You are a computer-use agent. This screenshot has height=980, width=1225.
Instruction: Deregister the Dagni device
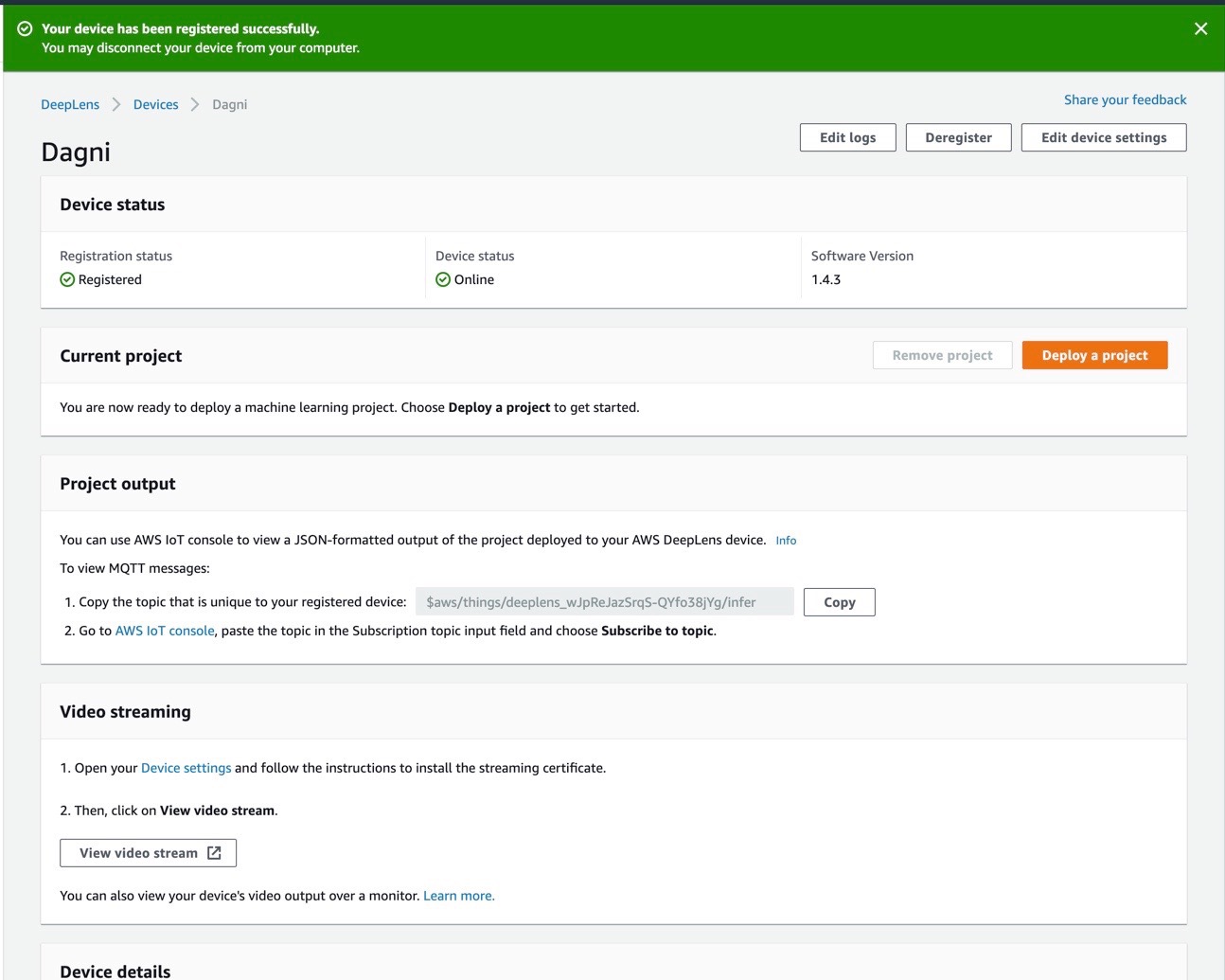pyautogui.click(x=959, y=137)
